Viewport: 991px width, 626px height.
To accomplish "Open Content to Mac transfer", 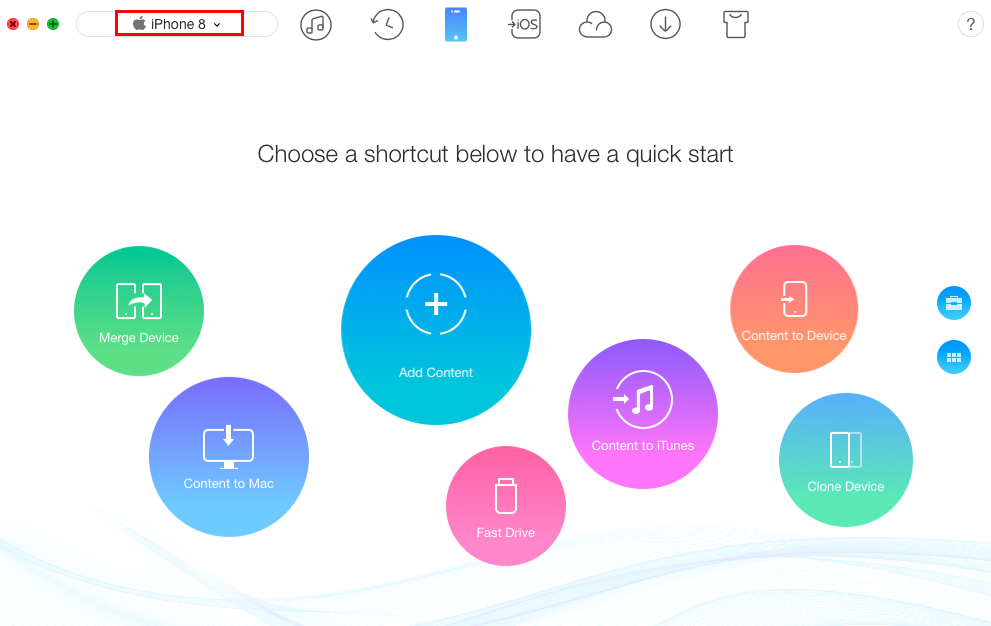I will (229, 457).
